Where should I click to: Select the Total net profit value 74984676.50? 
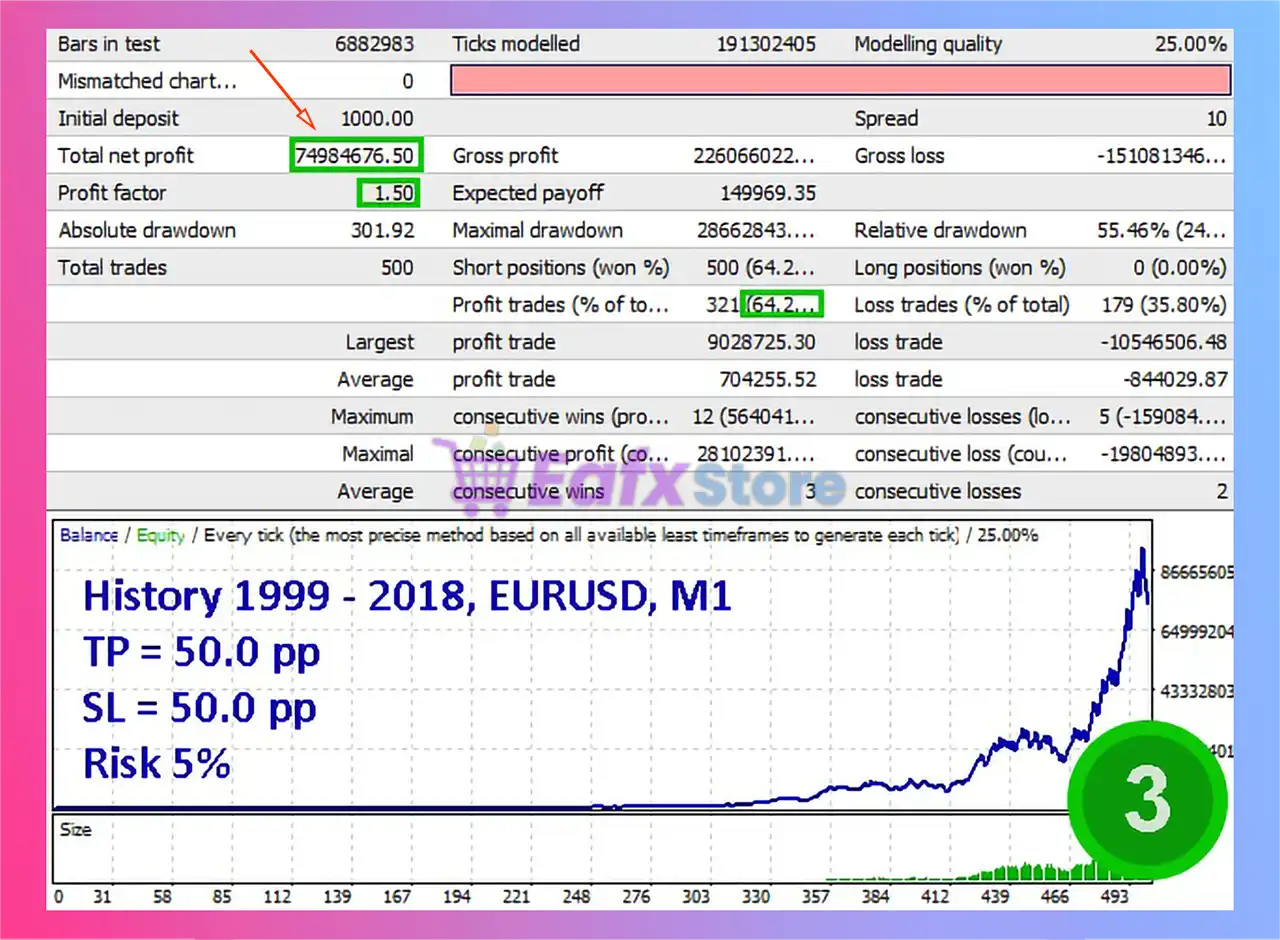[356, 156]
